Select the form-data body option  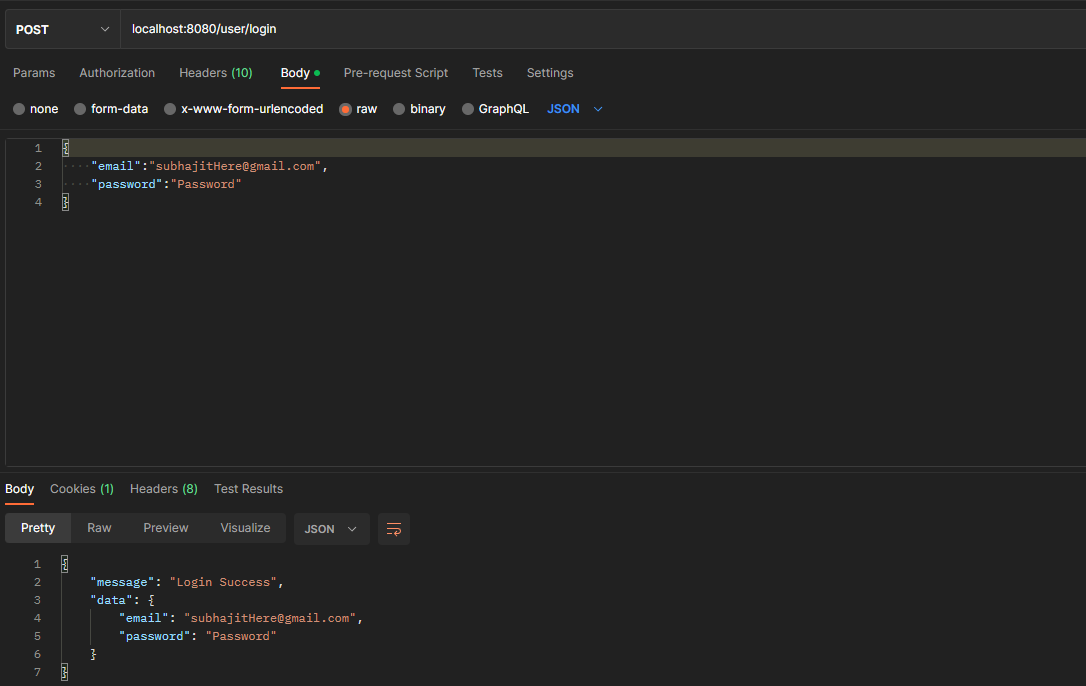point(111,108)
